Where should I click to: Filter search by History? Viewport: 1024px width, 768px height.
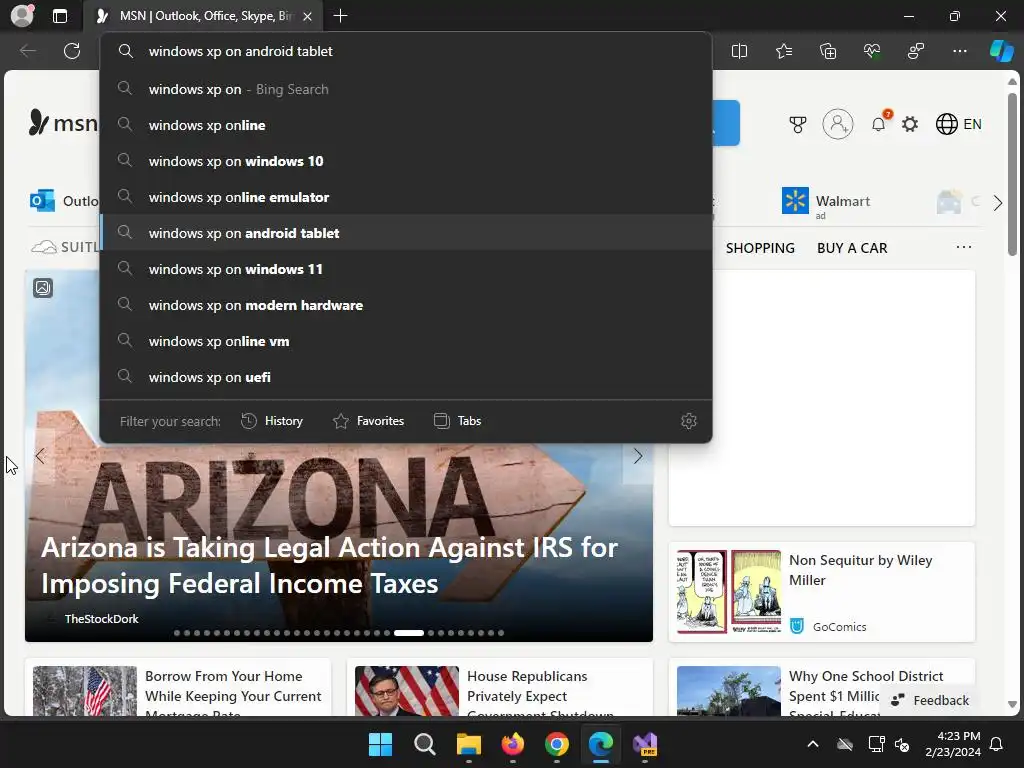tap(272, 421)
